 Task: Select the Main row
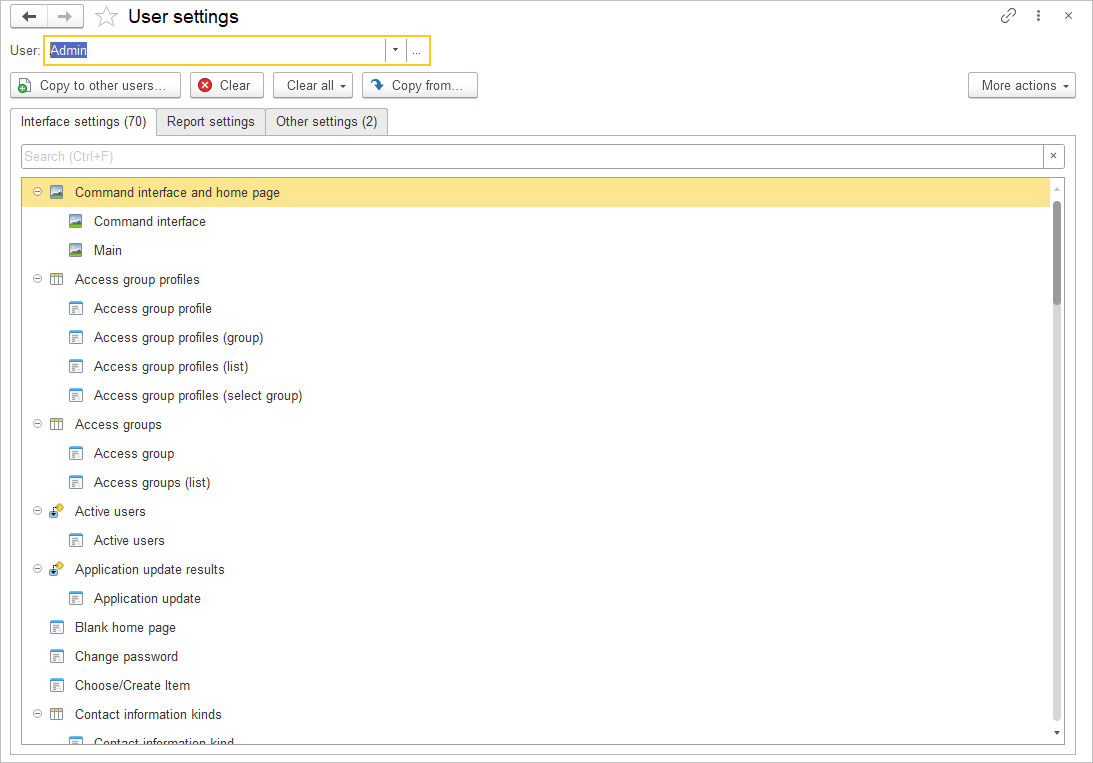pyautogui.click(x=535, y=250)
